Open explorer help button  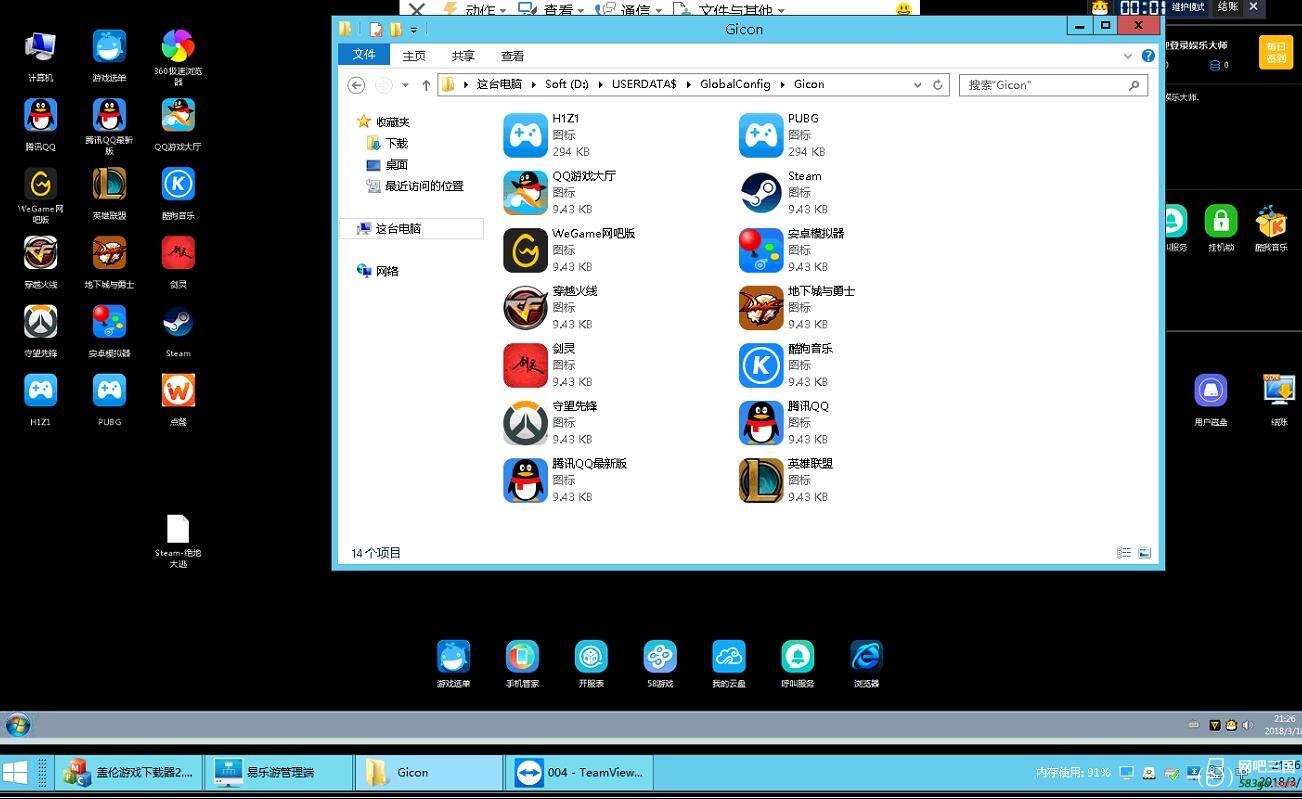1148,56
